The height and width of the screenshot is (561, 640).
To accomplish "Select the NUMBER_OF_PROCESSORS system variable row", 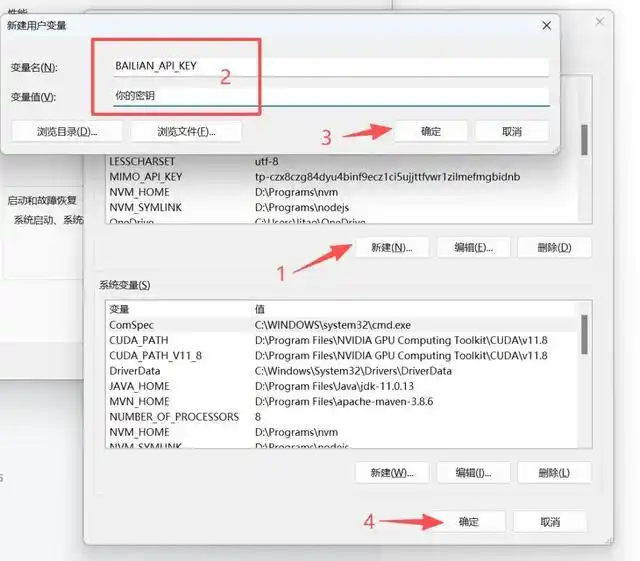I will tap(342, 417).
